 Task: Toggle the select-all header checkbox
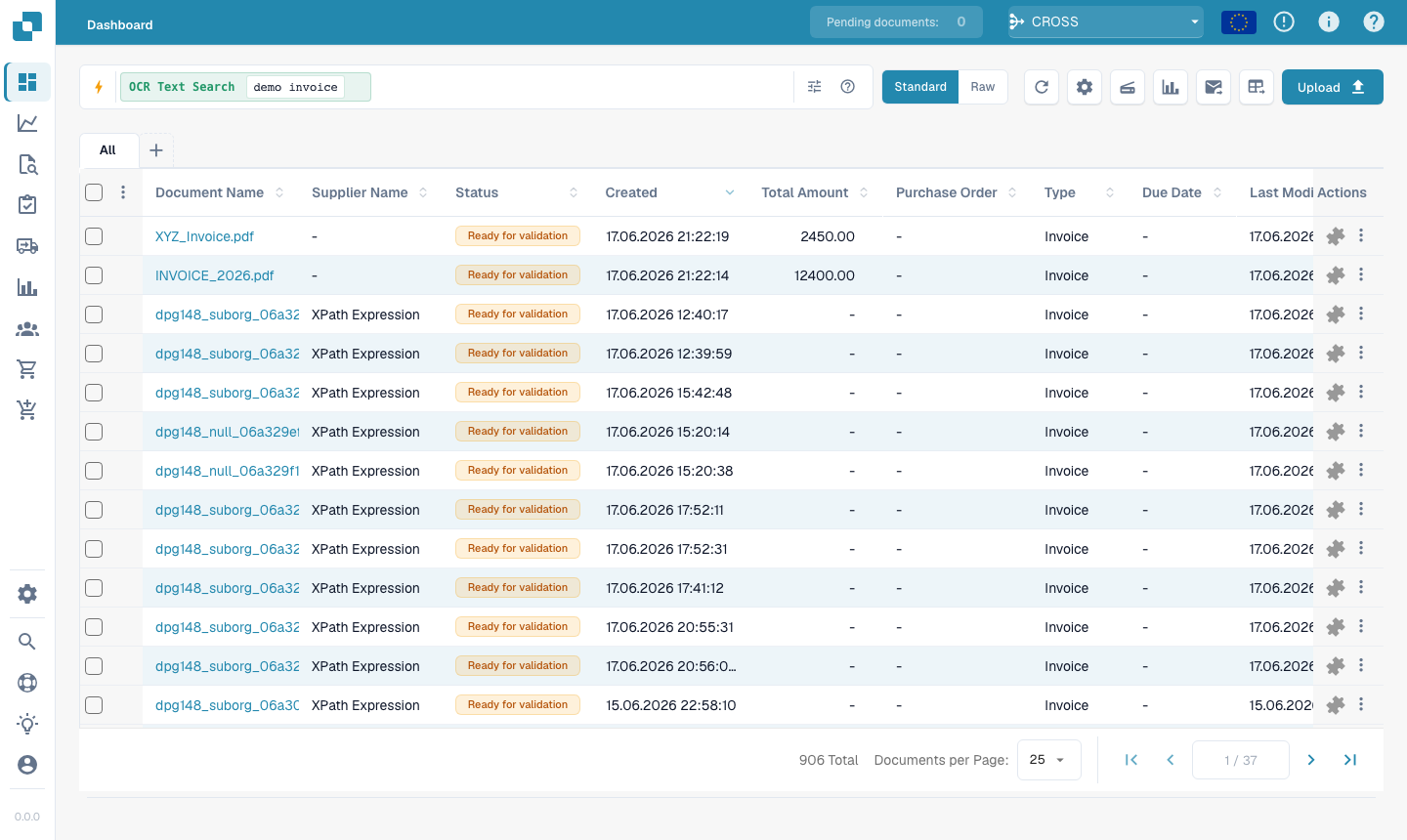click(94, 192)
